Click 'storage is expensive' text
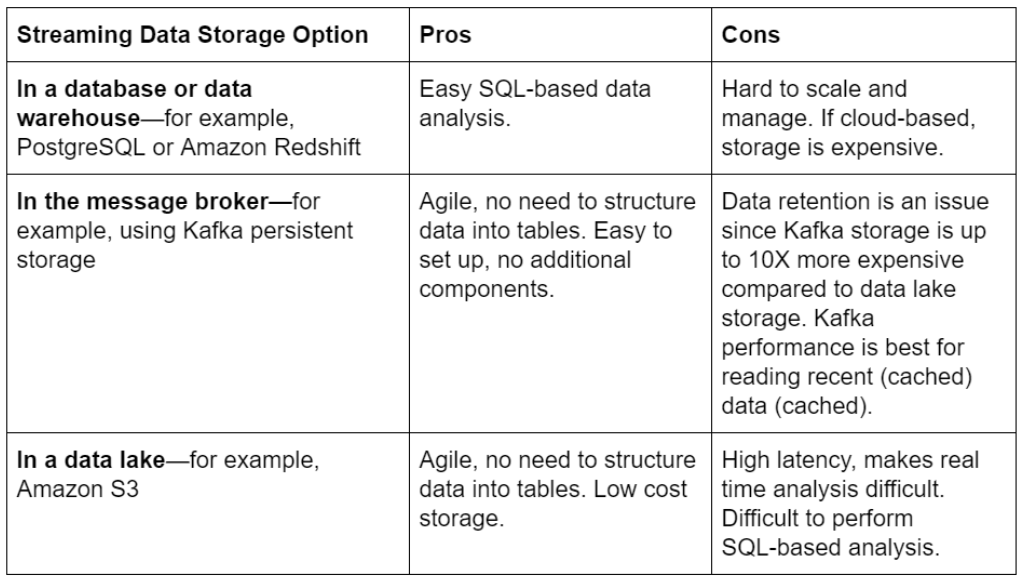 [x=832, y=147]
